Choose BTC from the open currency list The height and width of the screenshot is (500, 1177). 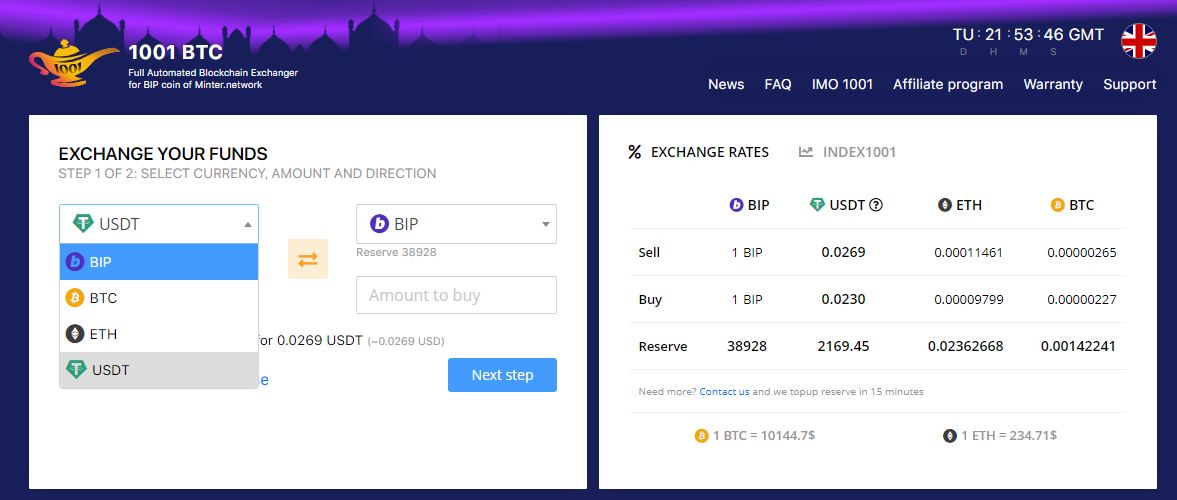159,298
